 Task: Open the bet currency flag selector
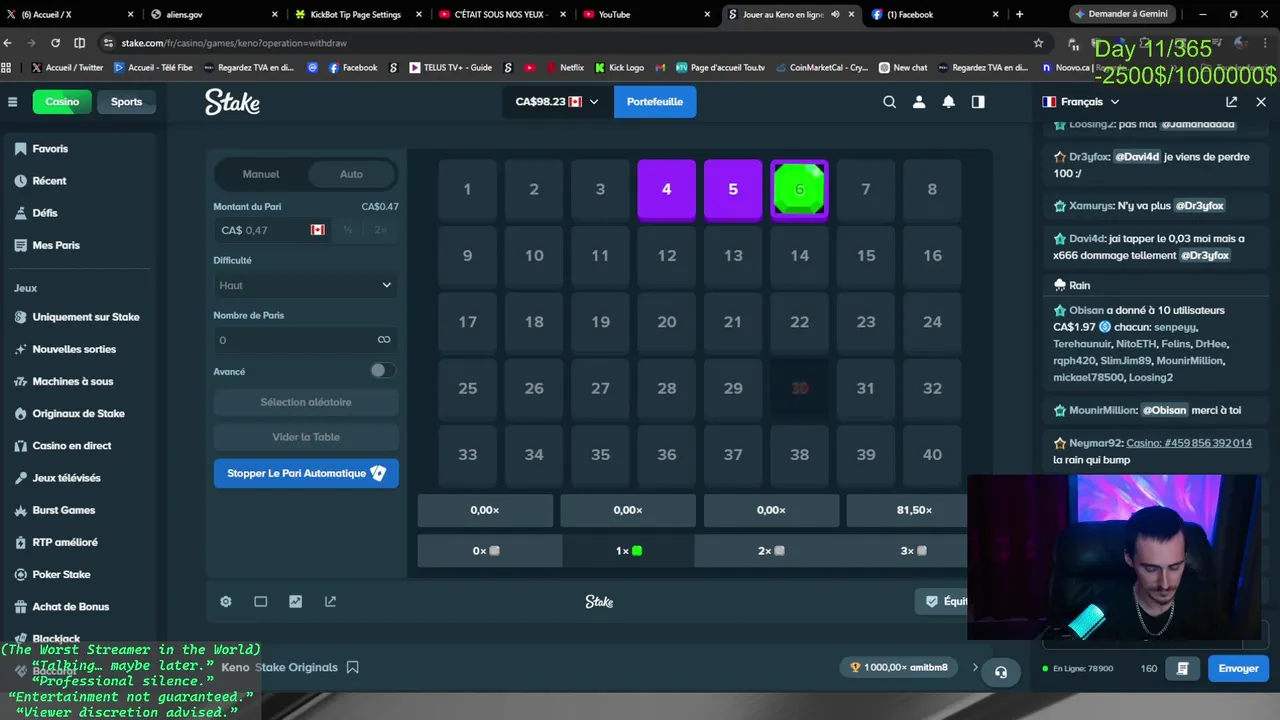coord(318,230)
